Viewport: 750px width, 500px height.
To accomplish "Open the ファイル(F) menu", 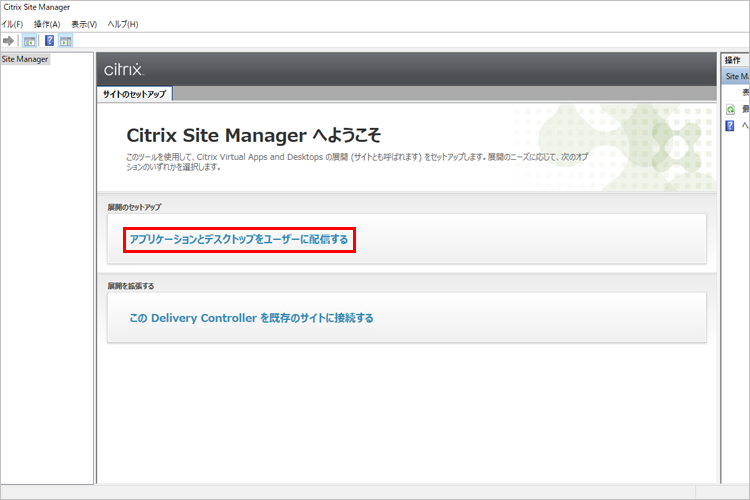I will pyautogui.click(x=12, y=24).
